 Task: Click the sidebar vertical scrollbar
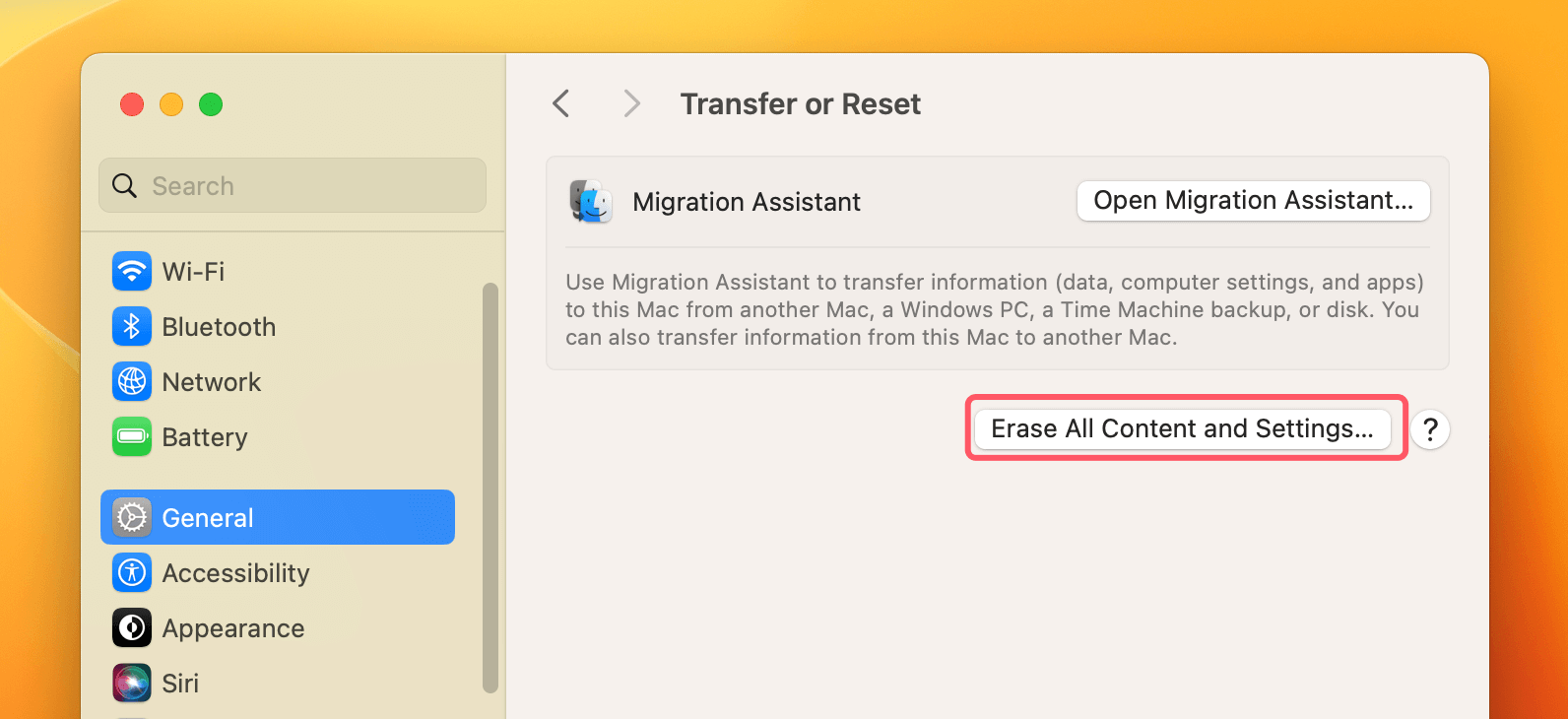point(490,488)
